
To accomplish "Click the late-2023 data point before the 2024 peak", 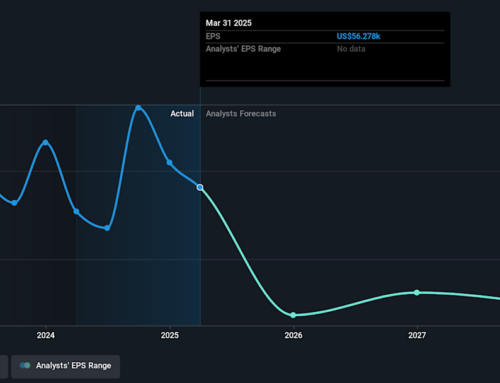I will (14, 203).
